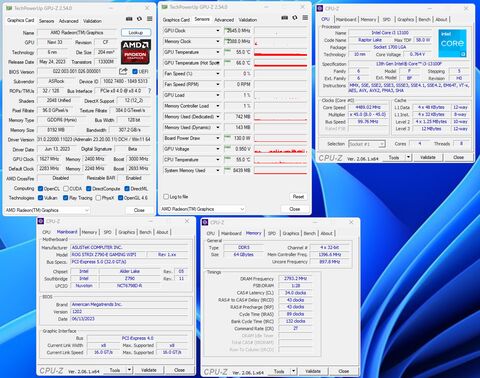Viewport: 480px width, 378px height.
Task: Select the Graphics tab in CPU-Z CPU window
Action: tap(405, 19)
